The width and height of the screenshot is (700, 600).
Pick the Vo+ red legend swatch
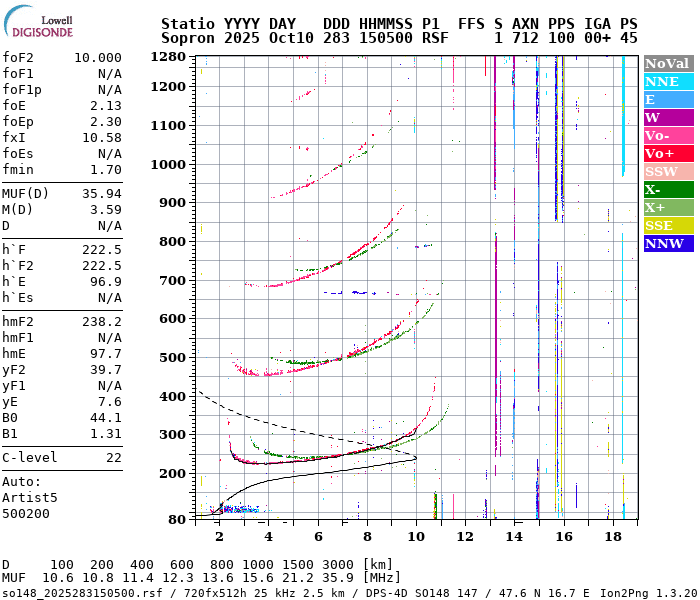pos(668,154)
